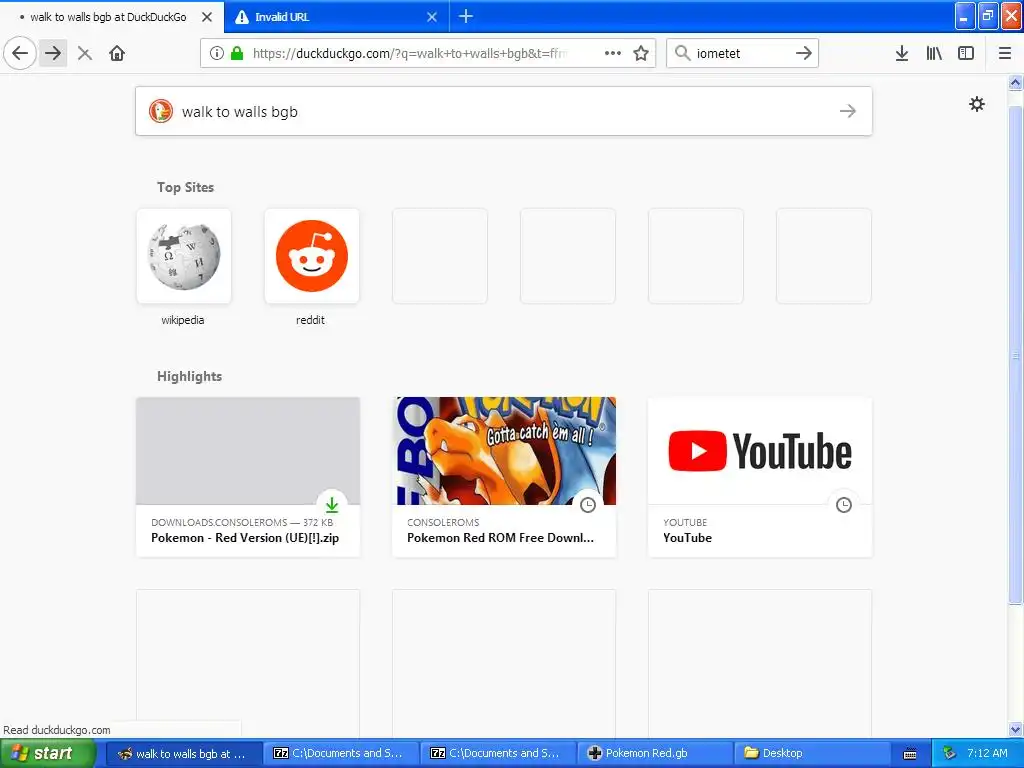
Task: Switch to the second 7-Zip C:\Documents taskbar window
Action: point(498,754)
